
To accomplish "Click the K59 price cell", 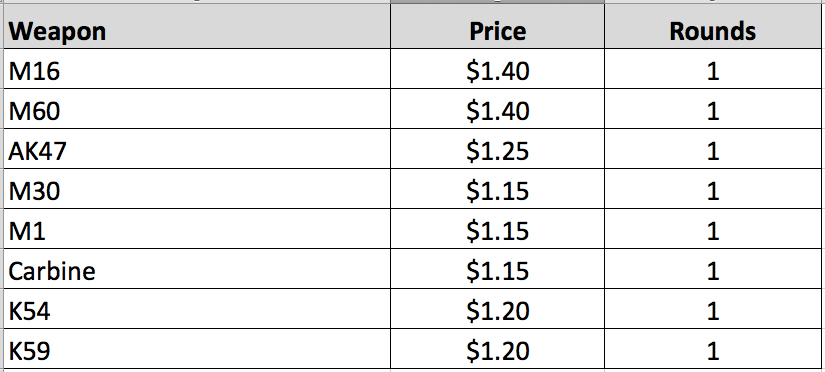I will point(497,349).
